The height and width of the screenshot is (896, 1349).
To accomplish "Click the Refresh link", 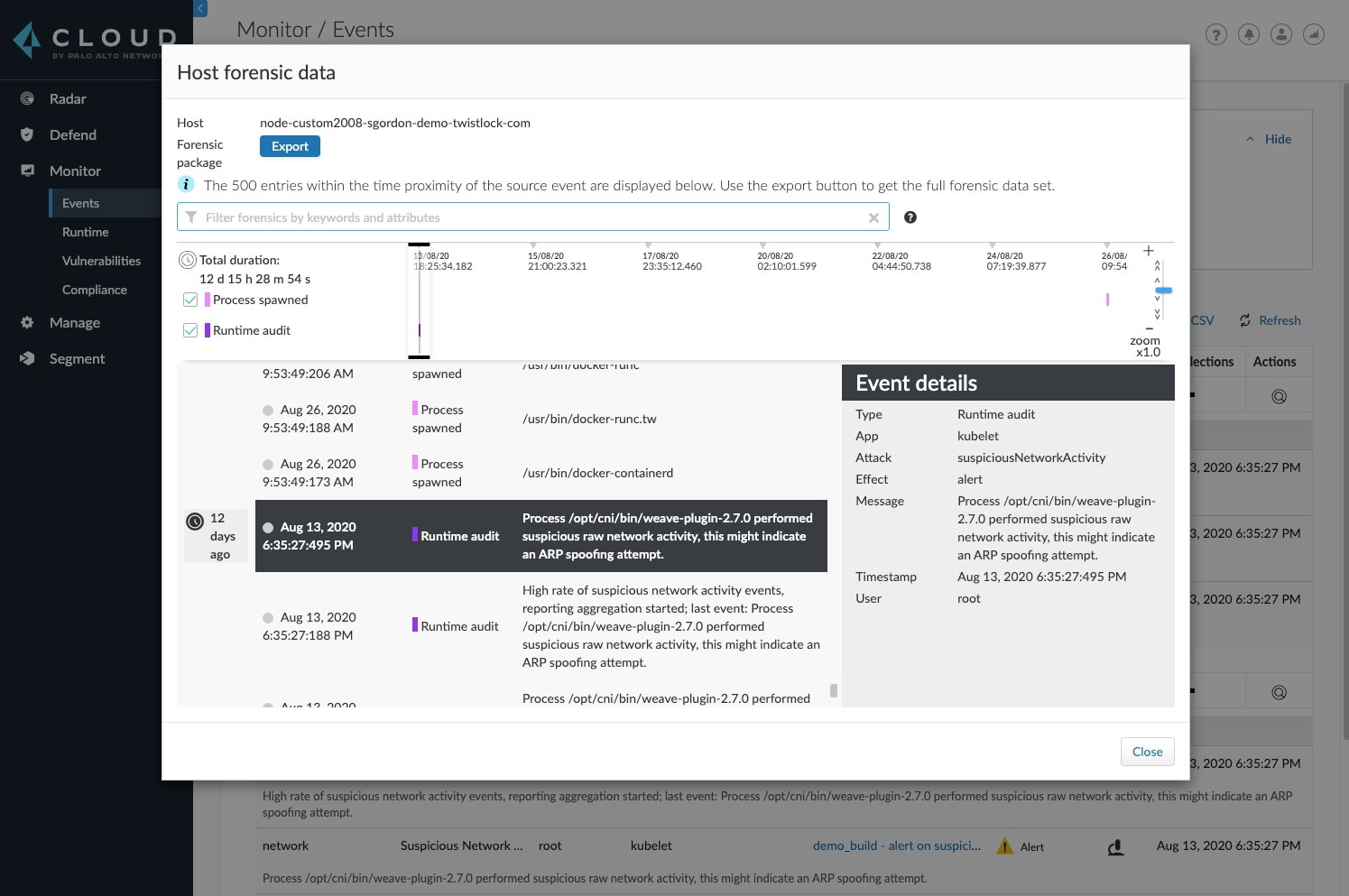I will click(x=1280, y=320).
